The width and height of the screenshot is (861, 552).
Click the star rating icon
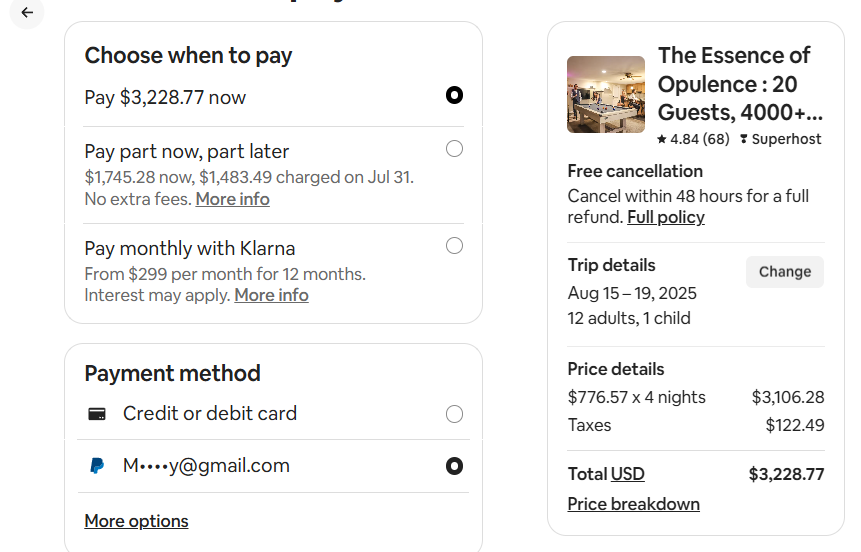pos(662,139)
